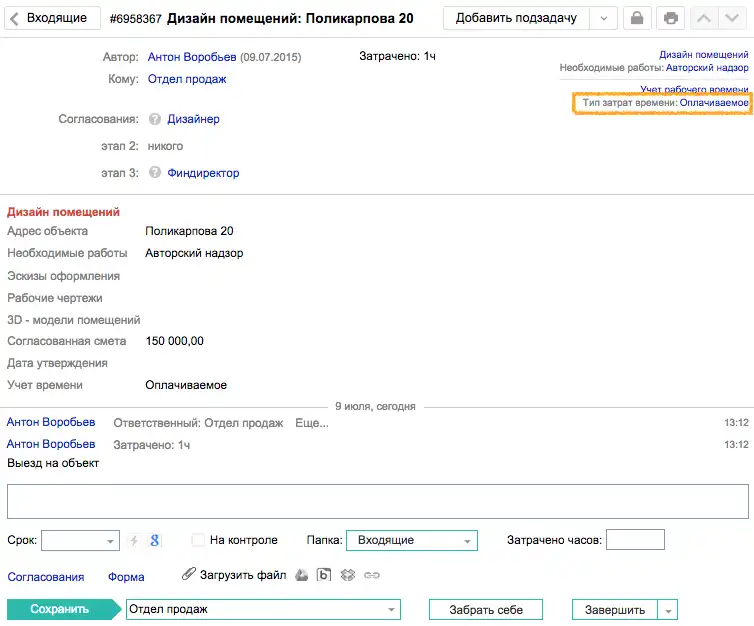
Task: Click Затрачено: 1ч header text
Action: (397, 56)
